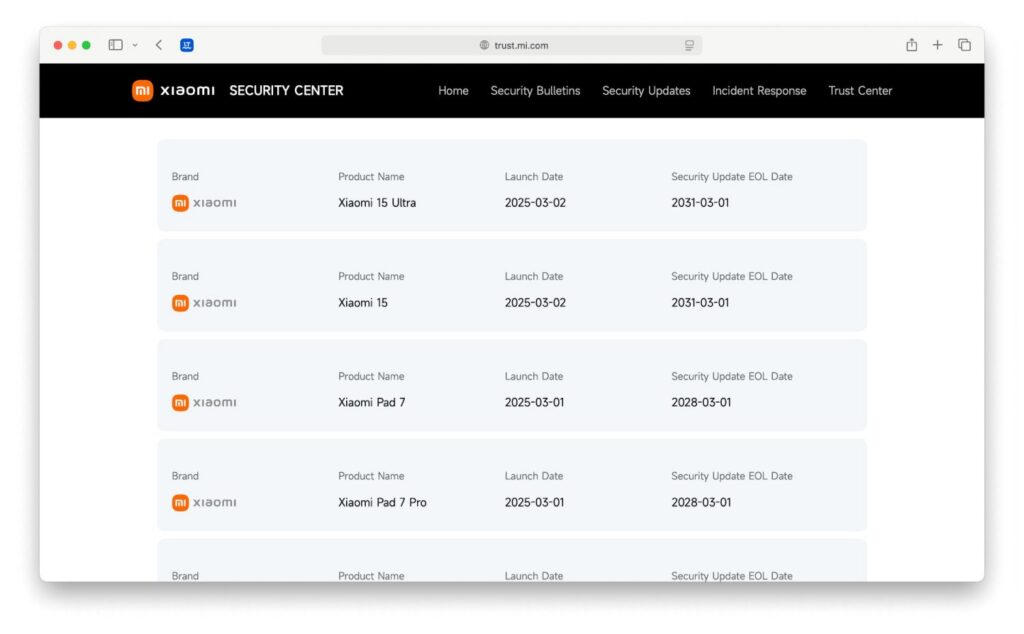Image resolution: width=1024 pixels, height=634 pixels.
Task: Click the Home link in the navigation
Action: click(453, 91)
